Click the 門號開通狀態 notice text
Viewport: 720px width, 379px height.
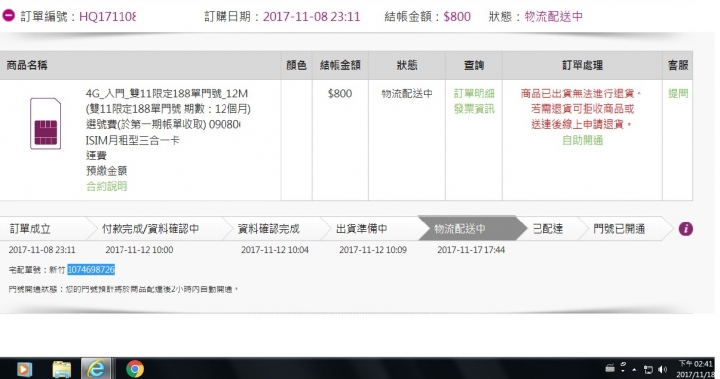coord(124,289)
